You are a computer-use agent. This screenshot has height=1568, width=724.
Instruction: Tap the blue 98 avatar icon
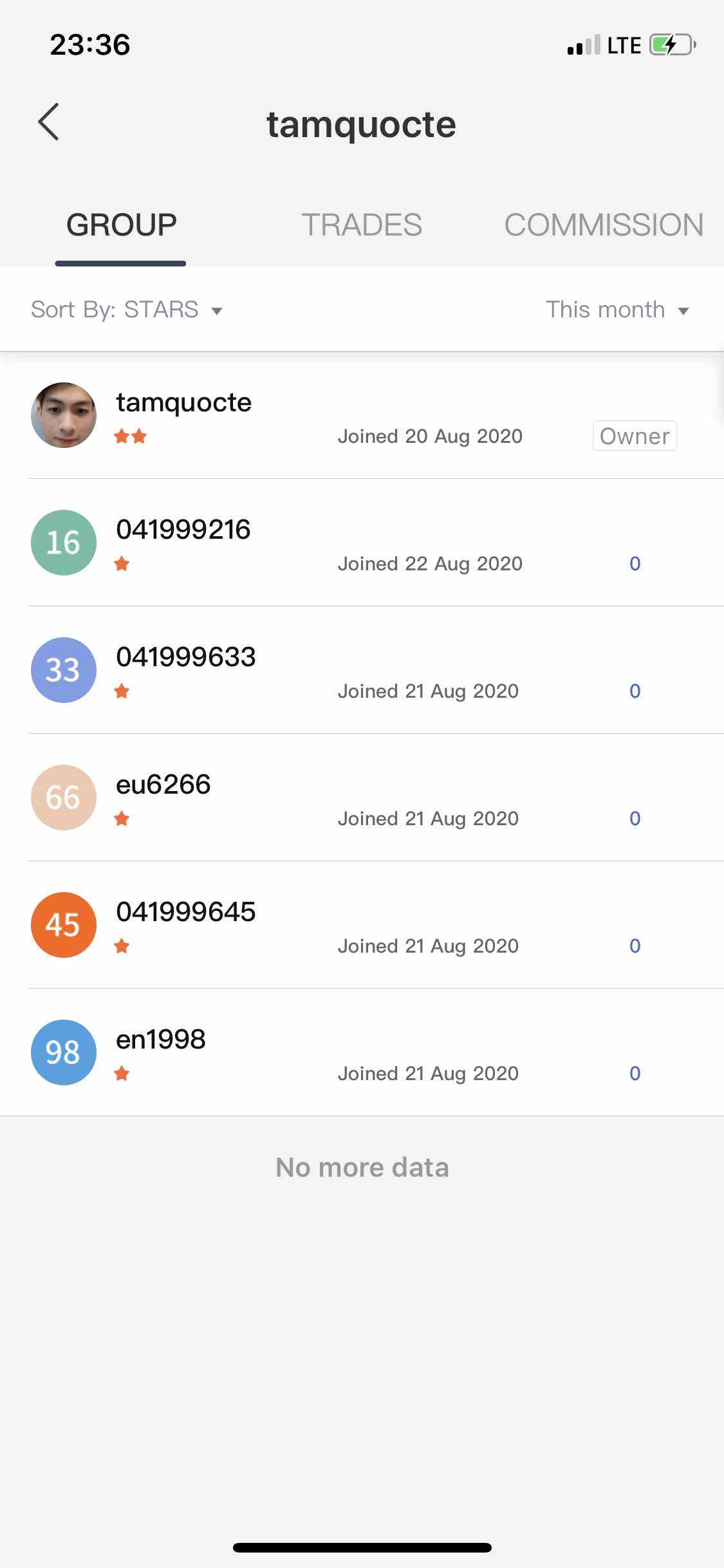(64, 1052)
